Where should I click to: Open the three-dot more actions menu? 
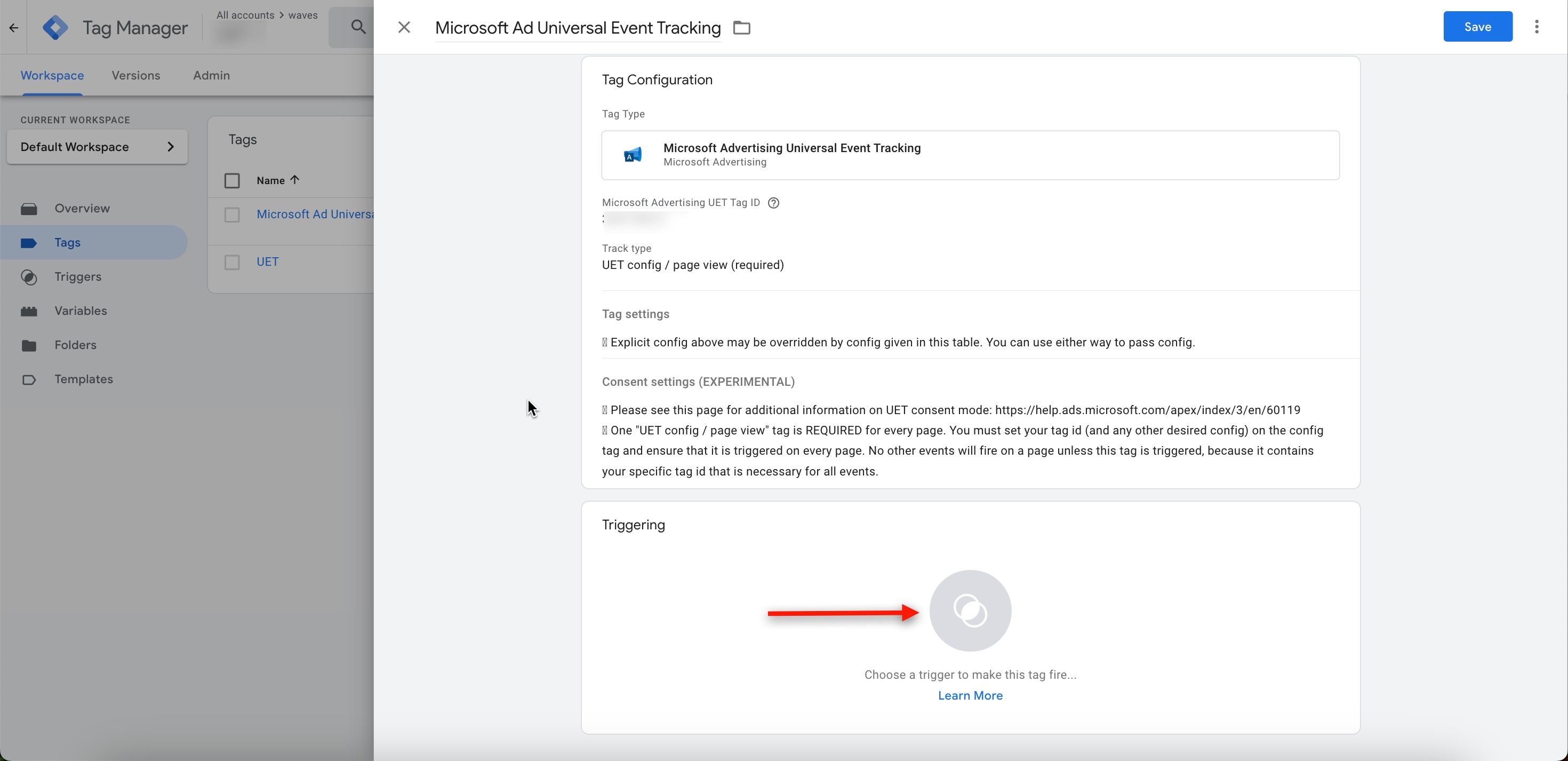[x=1537, y=27]
